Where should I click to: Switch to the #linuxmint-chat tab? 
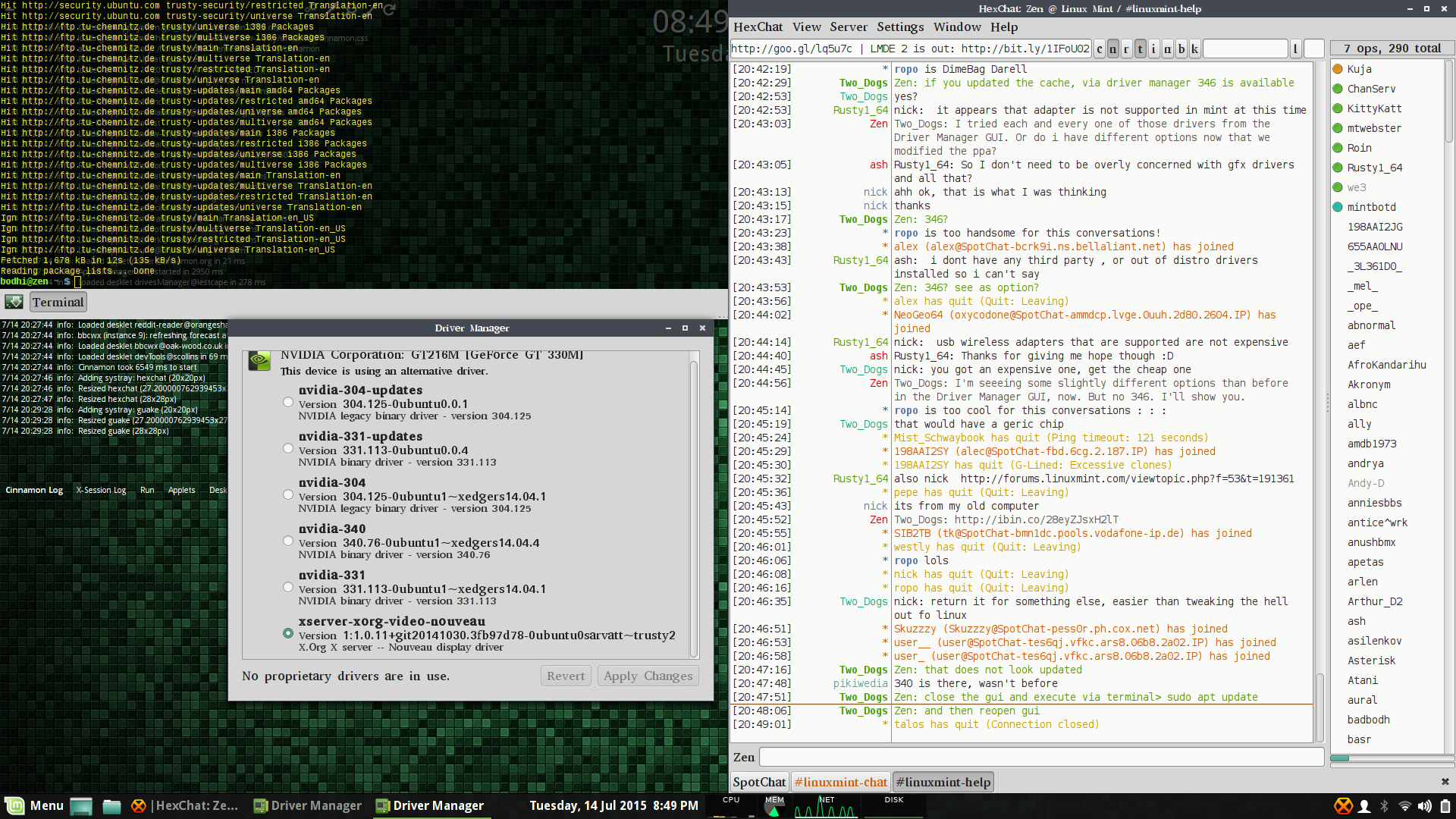[840, 782]
